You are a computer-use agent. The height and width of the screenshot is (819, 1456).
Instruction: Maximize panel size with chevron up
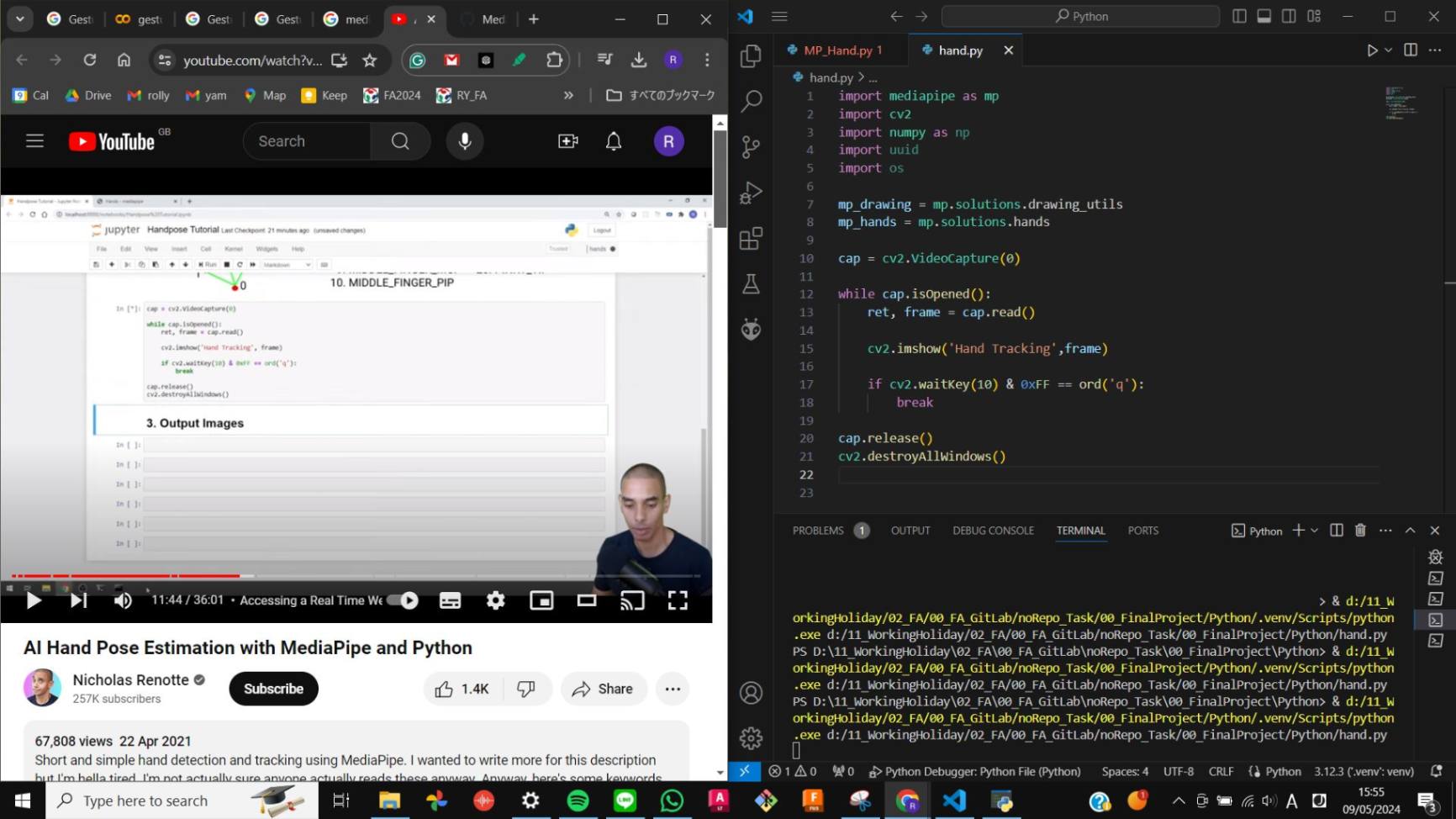click(x=1411, y=531)
